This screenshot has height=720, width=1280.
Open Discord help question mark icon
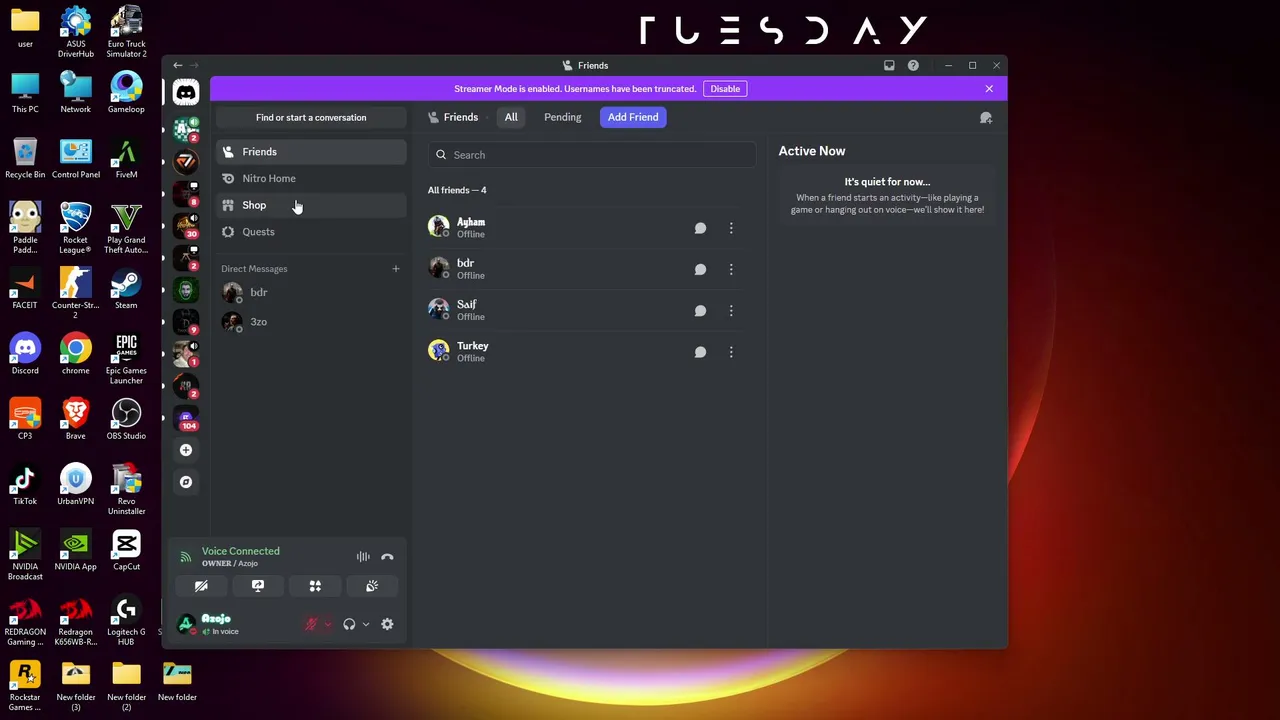pos(913,66)
